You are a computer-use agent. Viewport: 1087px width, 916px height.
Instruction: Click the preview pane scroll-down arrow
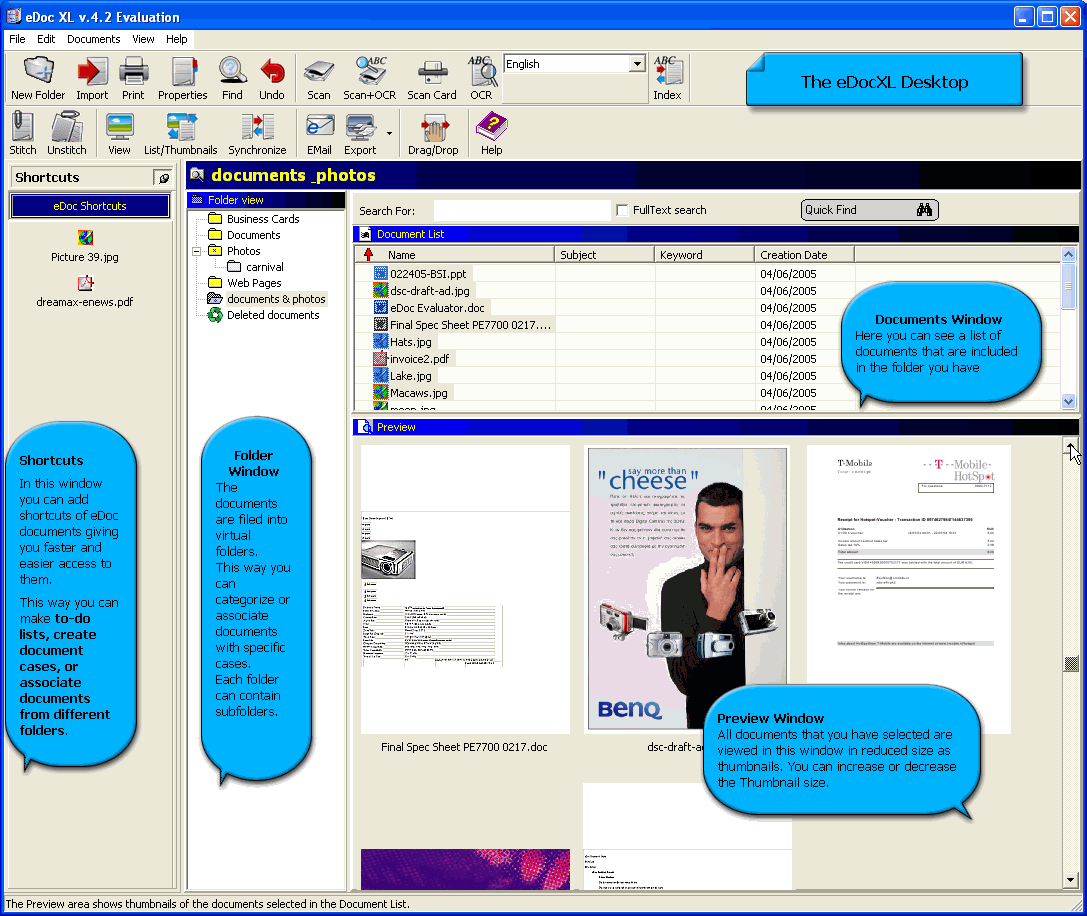click(1070, 880)
